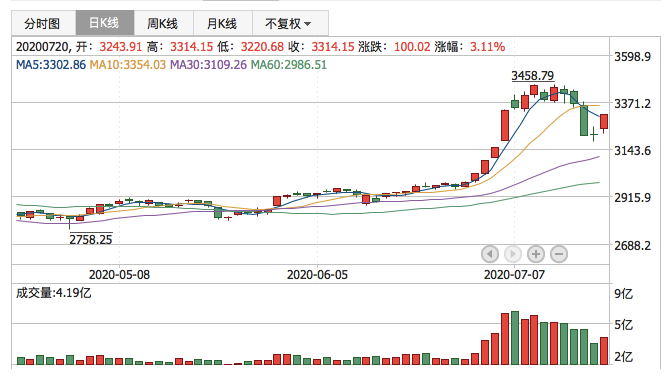Click the last red candlestick on the chart

(x=604, y=122)
